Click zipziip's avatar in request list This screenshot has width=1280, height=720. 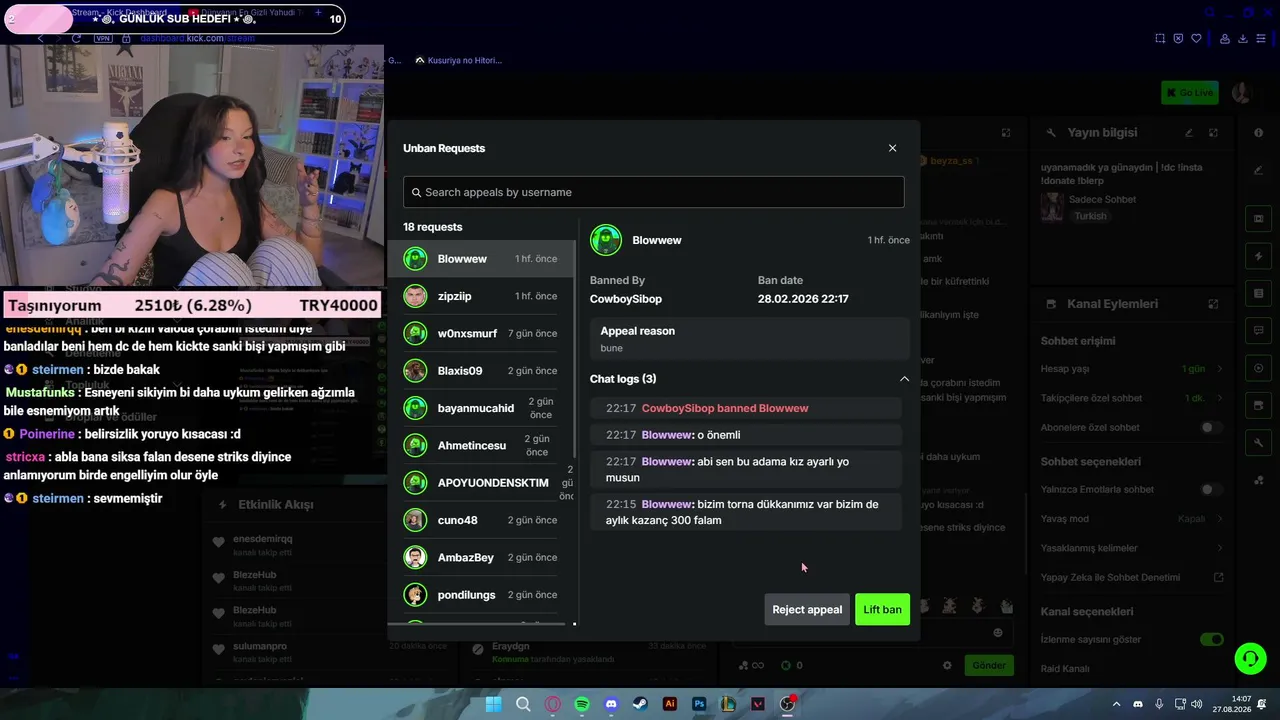click(415, 296)
